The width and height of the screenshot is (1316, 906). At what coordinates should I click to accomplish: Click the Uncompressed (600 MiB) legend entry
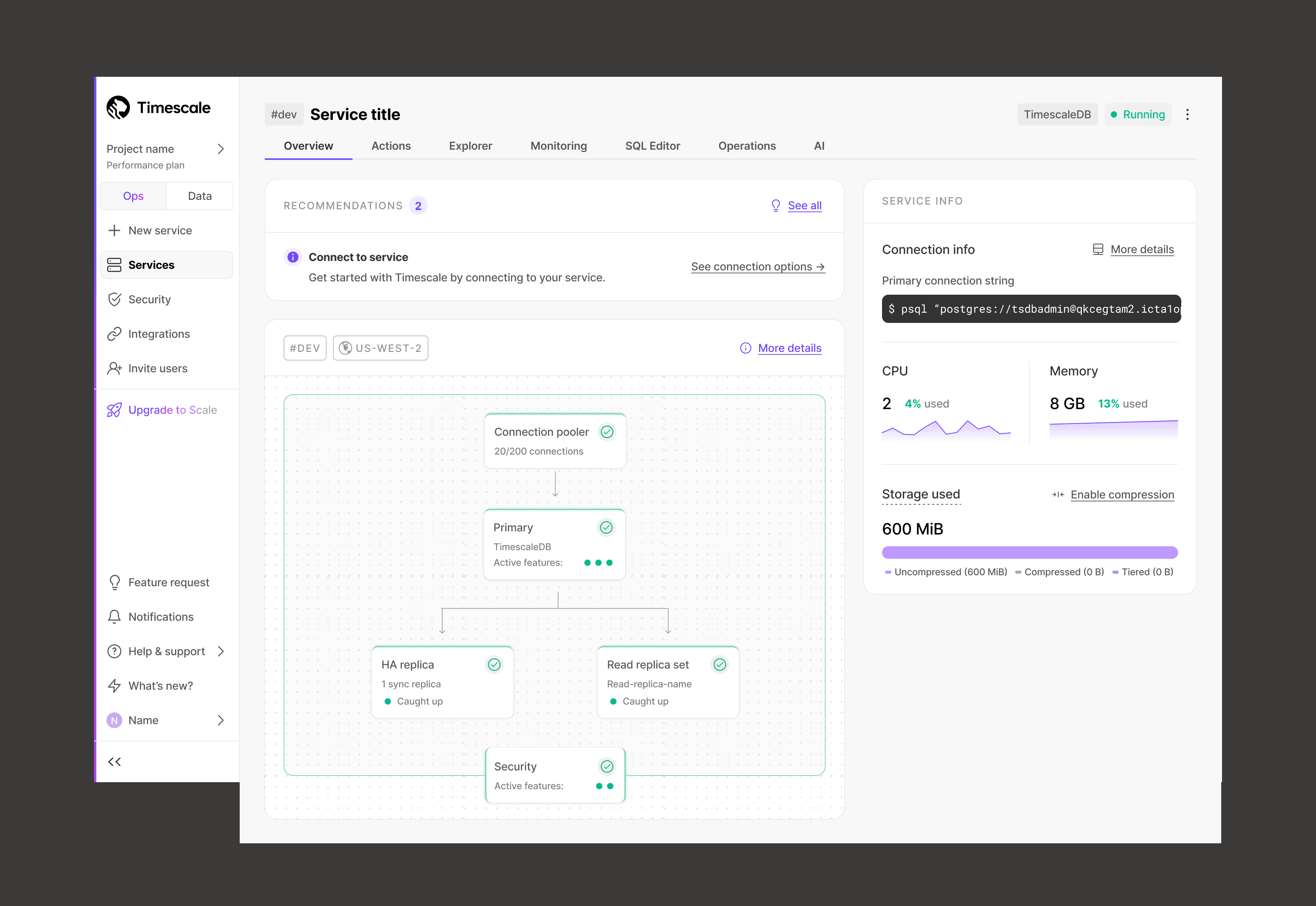click(945, 572)
